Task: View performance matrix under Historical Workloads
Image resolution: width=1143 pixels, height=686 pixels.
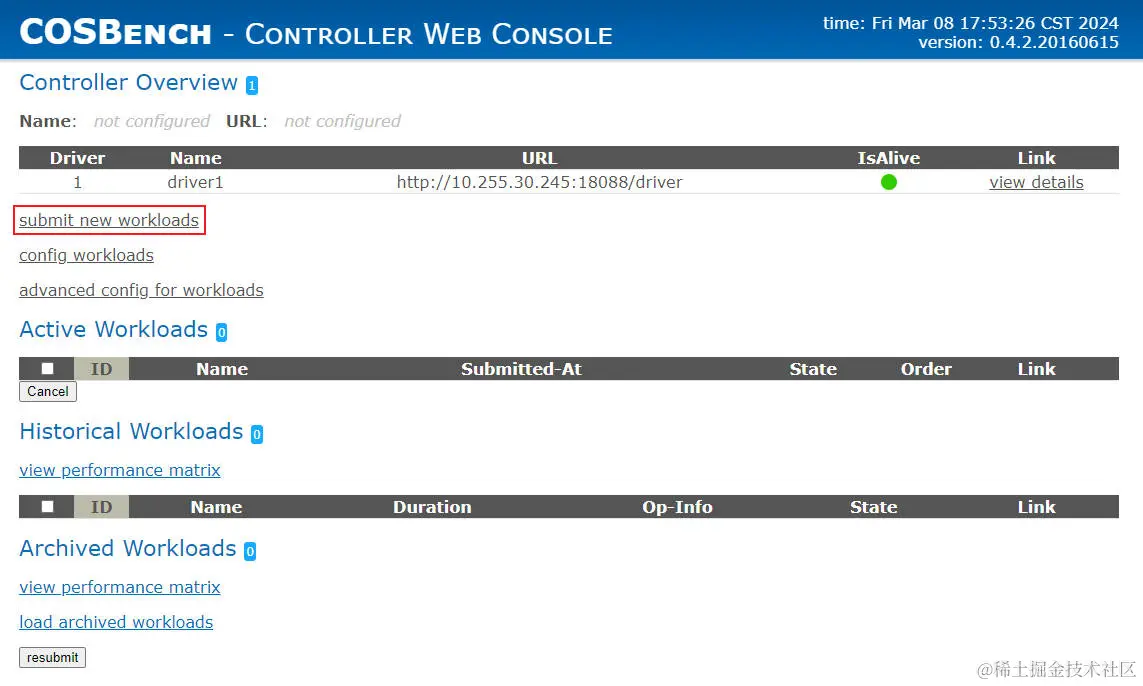Action: [x=120, y=470]
